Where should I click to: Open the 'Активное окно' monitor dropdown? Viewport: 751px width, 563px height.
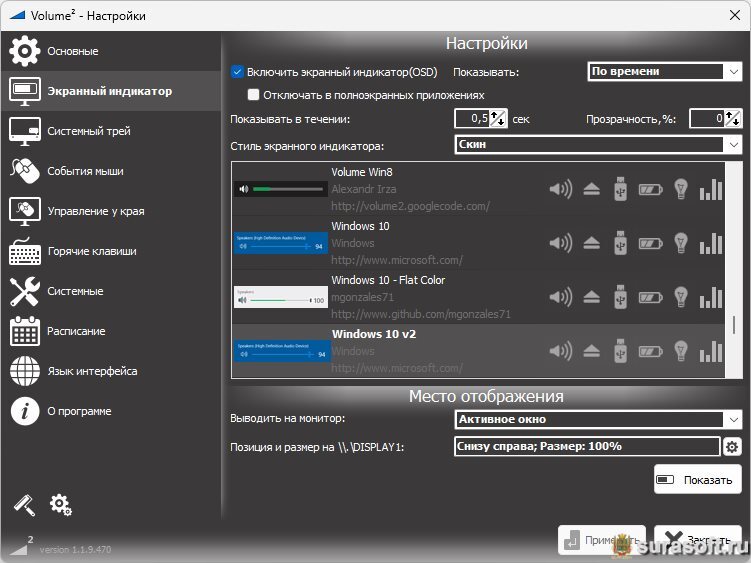coord(597,419)
